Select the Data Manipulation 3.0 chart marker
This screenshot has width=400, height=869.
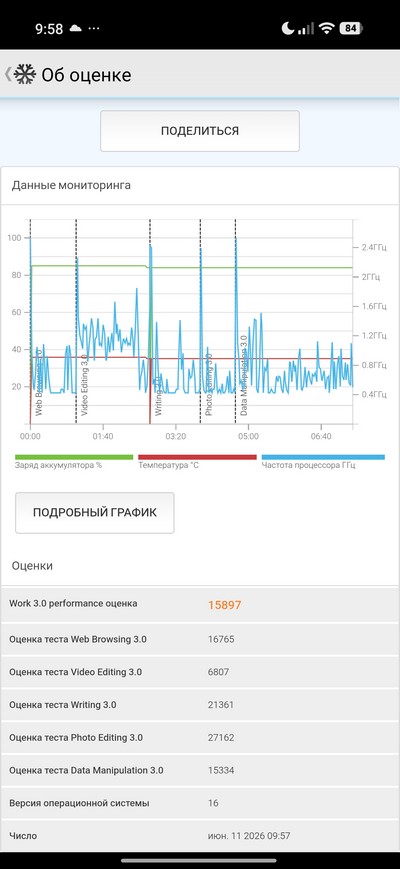(x=244, y=375)
